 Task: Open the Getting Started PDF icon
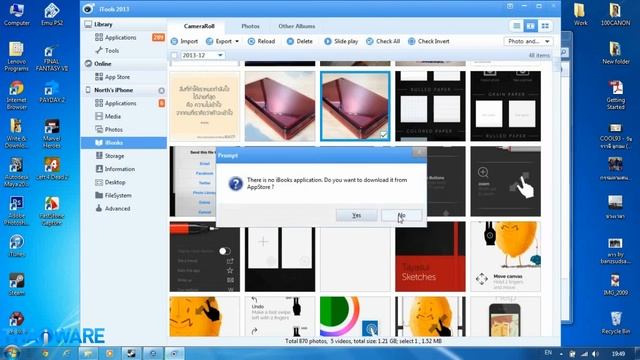(616, 95)
